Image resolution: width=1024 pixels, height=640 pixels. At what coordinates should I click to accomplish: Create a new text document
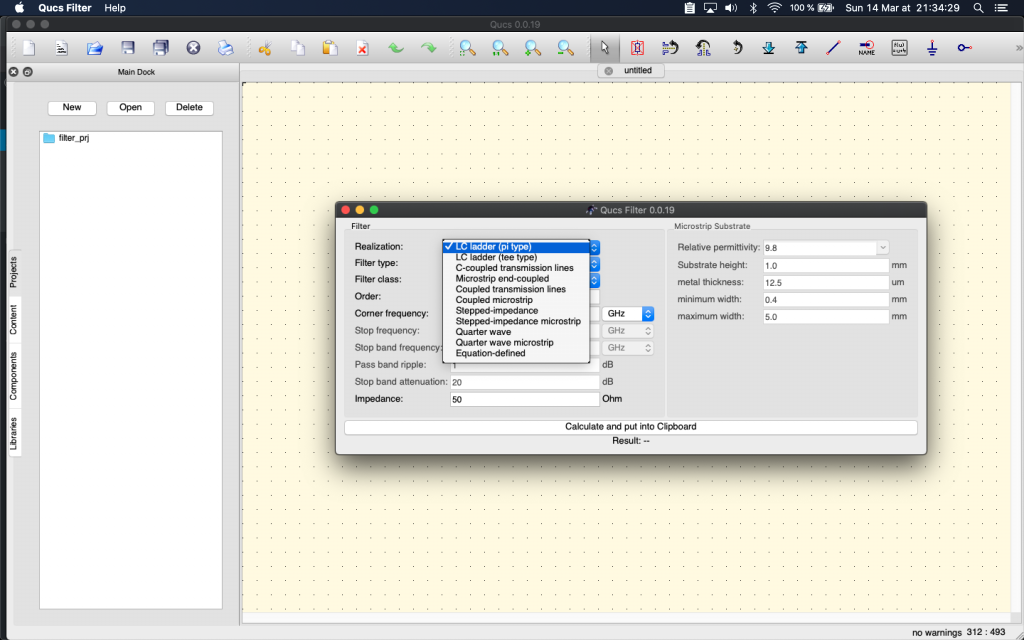point(61,48)
